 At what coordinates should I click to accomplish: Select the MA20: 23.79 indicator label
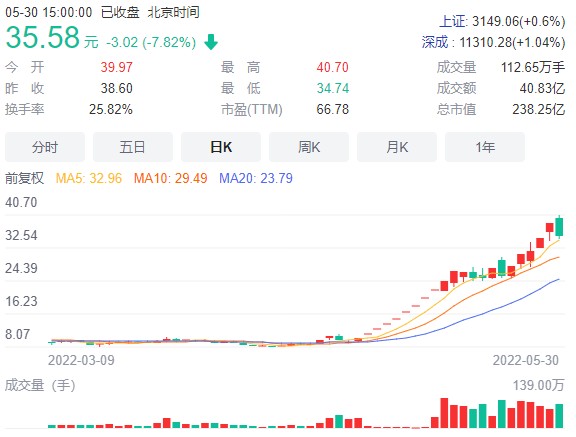pyautogui.click(x=256, y=178)
